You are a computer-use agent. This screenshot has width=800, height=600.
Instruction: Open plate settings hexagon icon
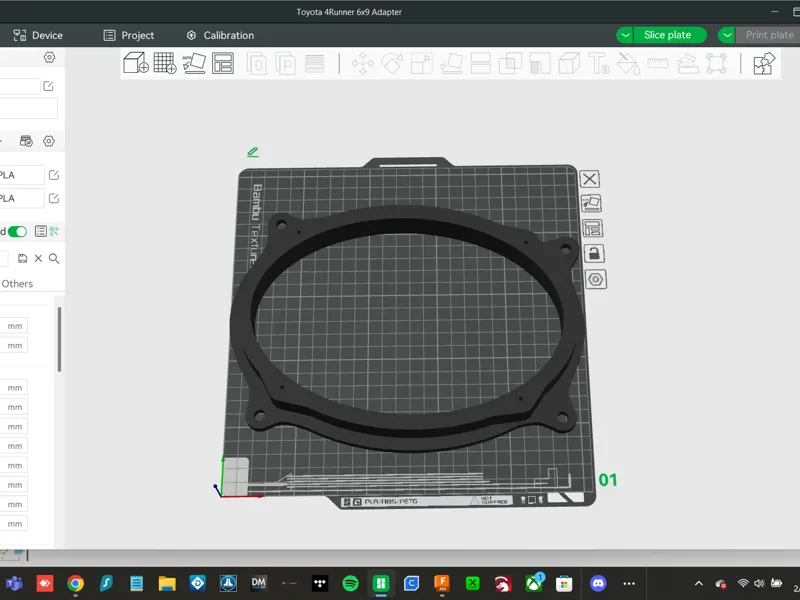(x=596, y=279)
